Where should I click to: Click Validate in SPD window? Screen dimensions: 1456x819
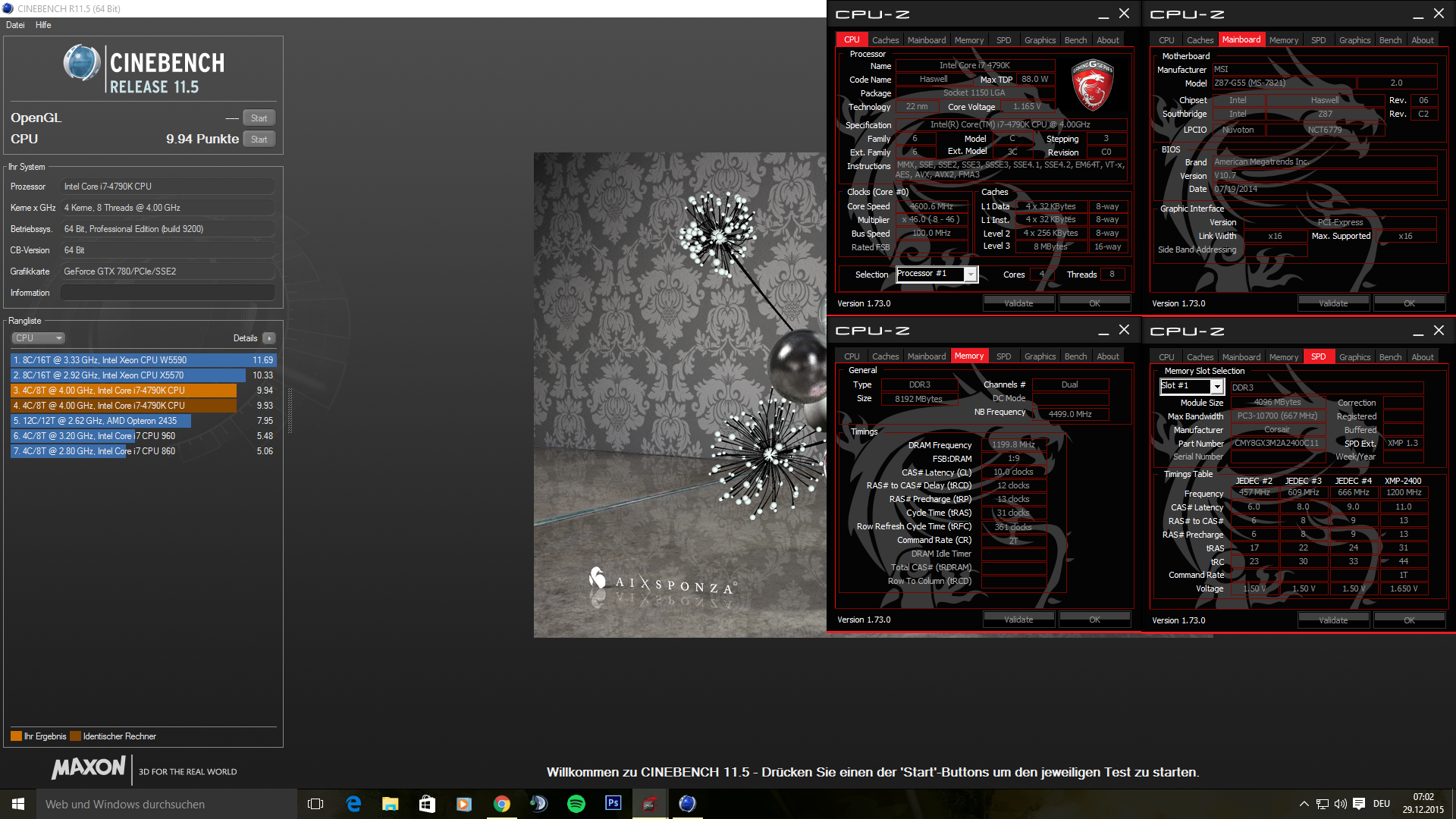click(1333, 620)
